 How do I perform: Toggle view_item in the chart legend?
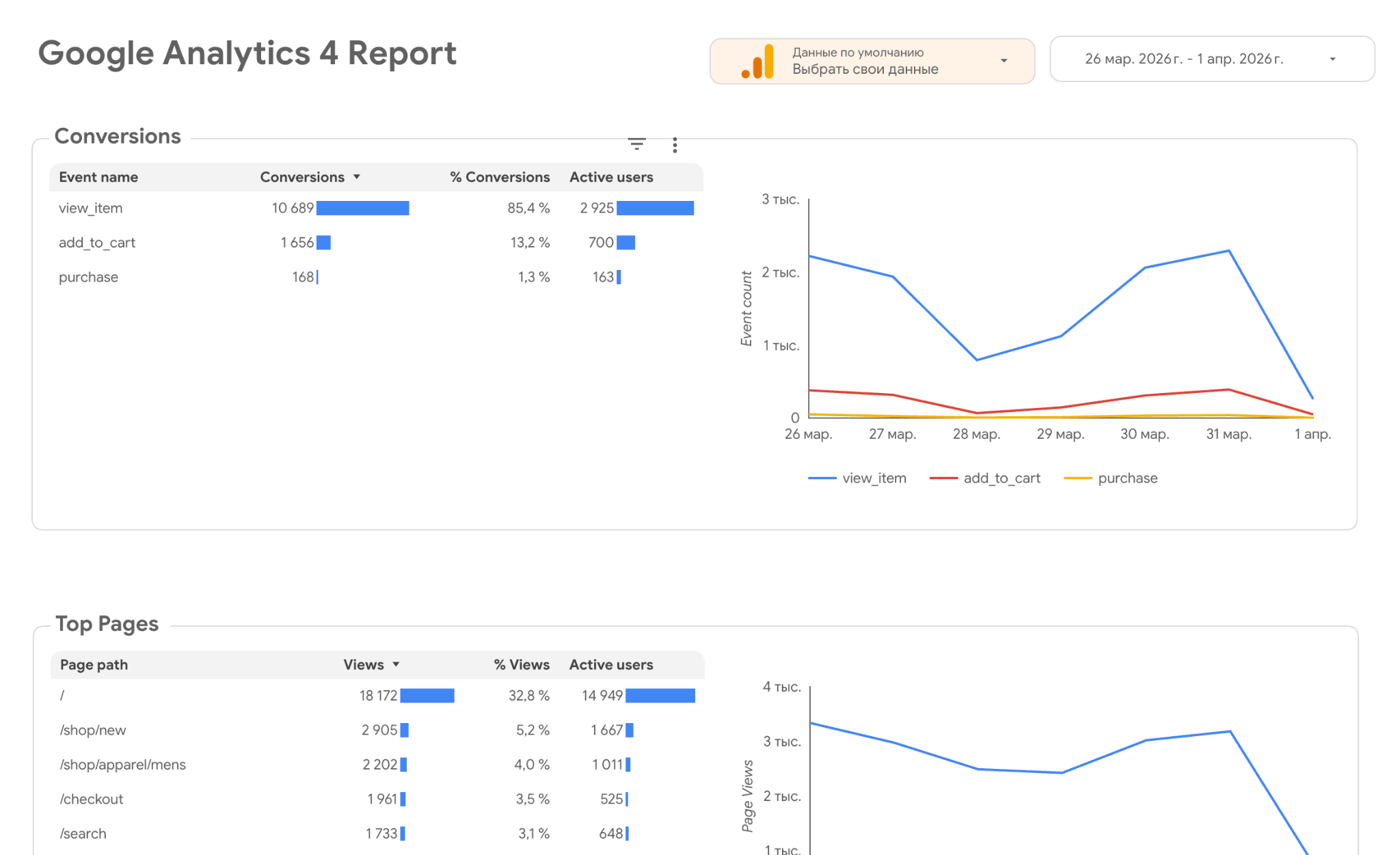pyautogui.click(x=874, y=478)
